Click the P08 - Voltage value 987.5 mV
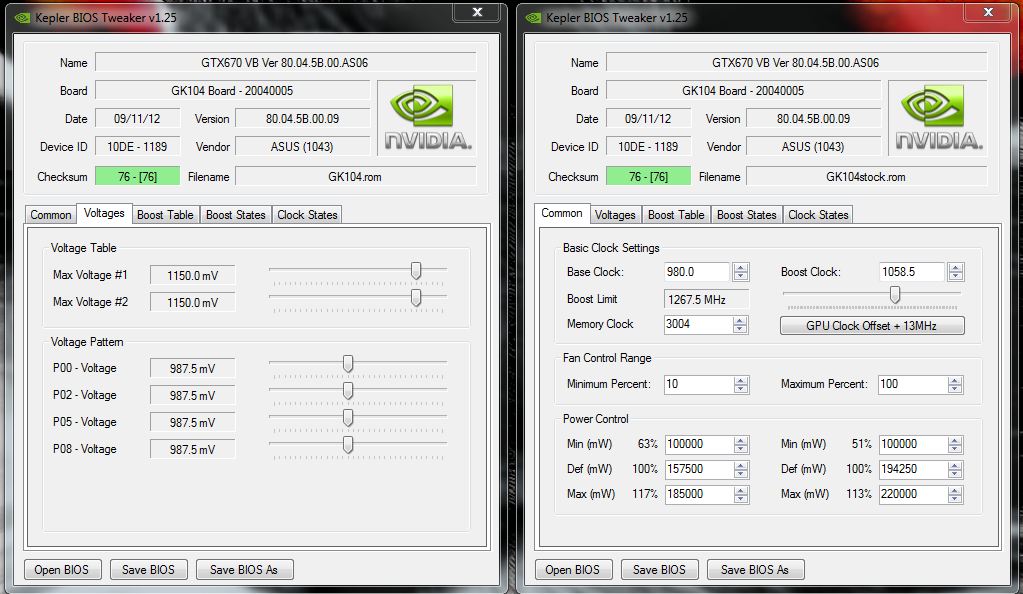The width and height of the screenshot is (1023, 594). pos(192,450)
